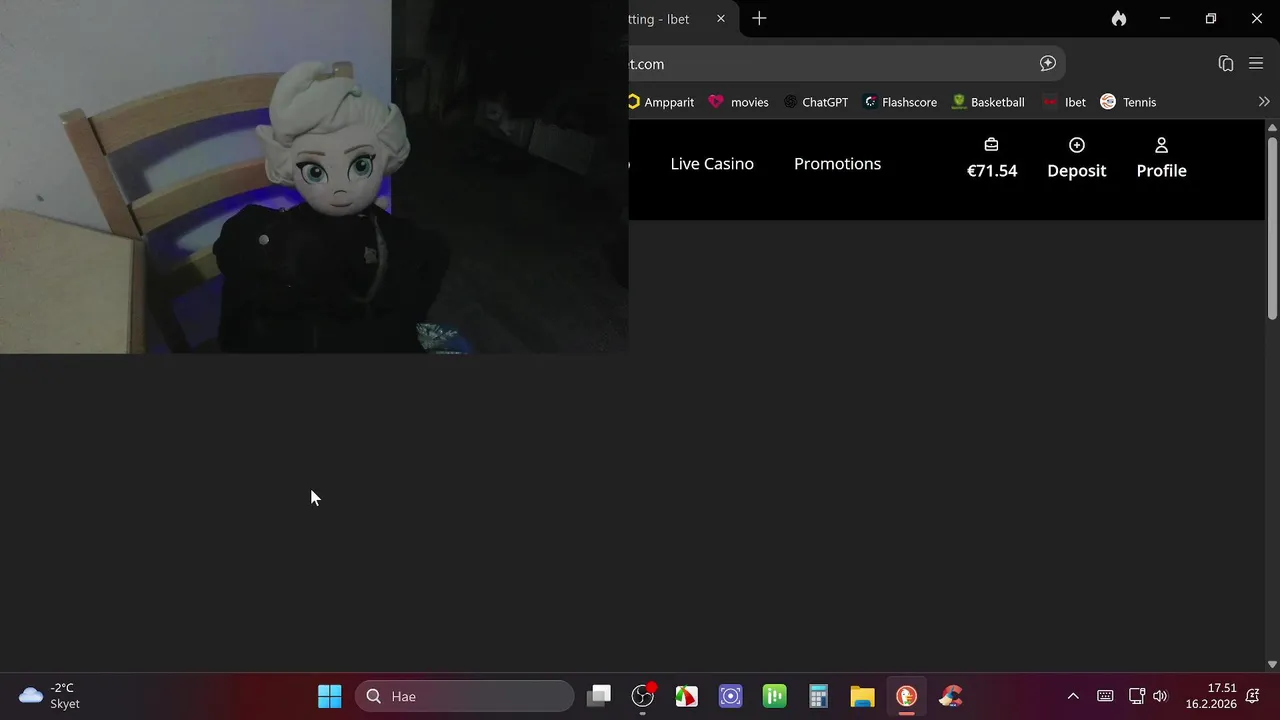Open the Basketball bookmark
Viewport: 1280px width, 720px height.
point(988,102)
